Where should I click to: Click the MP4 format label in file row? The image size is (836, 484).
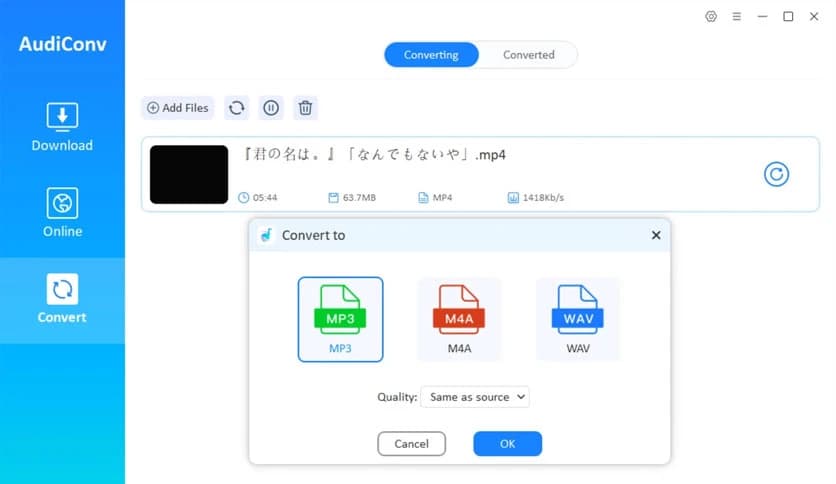(443, 198)
